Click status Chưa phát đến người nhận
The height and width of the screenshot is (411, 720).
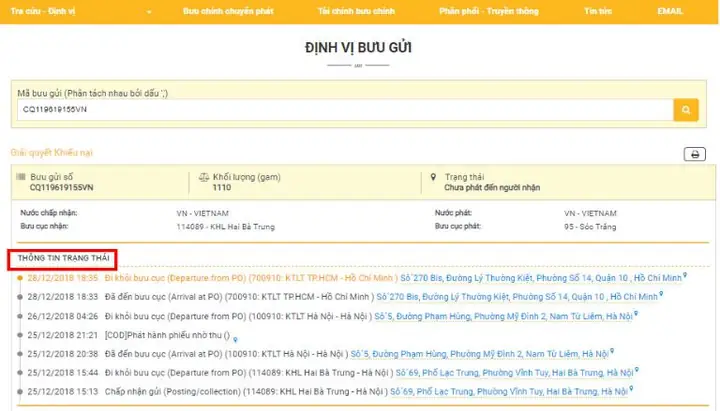pyautogui.click(x=492, y=187)
